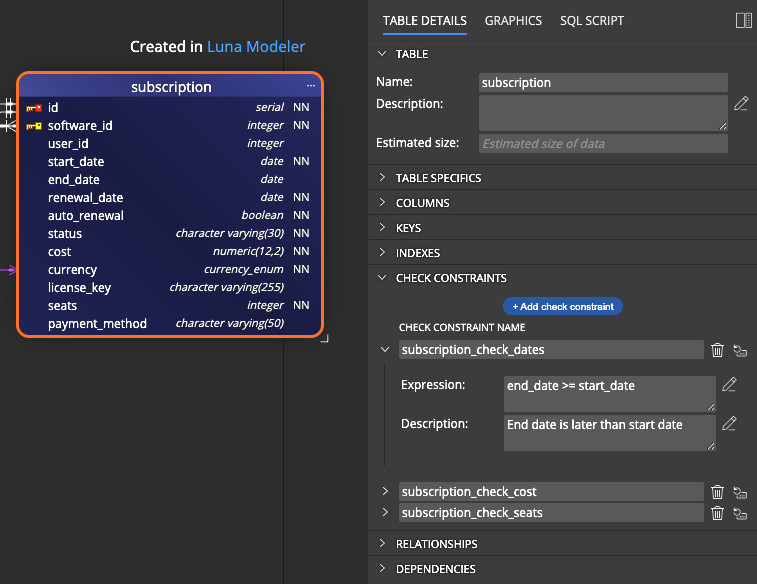Delete the subscription_check_seats constraint
Image resolution: width=757 pixels, height=584 pixels.
[x=717, y=513]
